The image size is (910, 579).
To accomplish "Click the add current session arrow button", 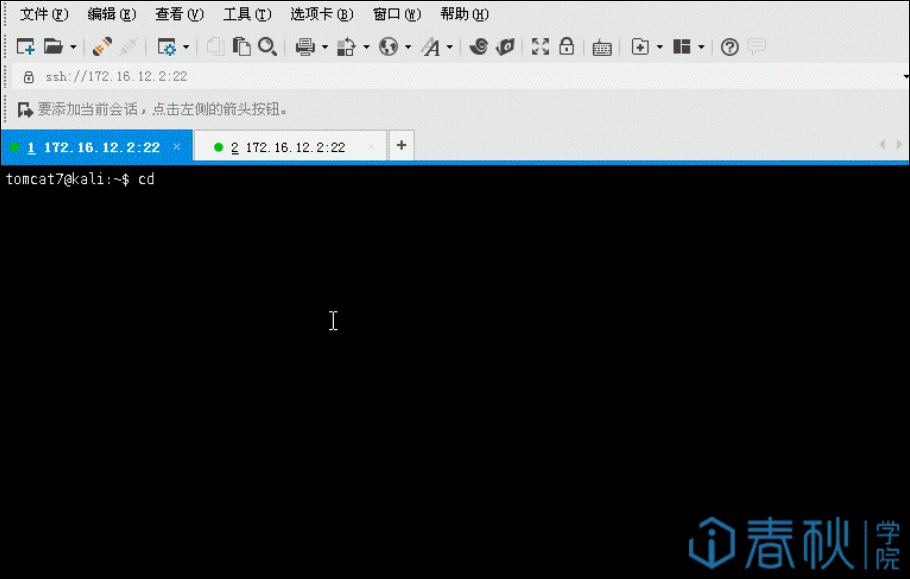I will [x=26, y=110].
